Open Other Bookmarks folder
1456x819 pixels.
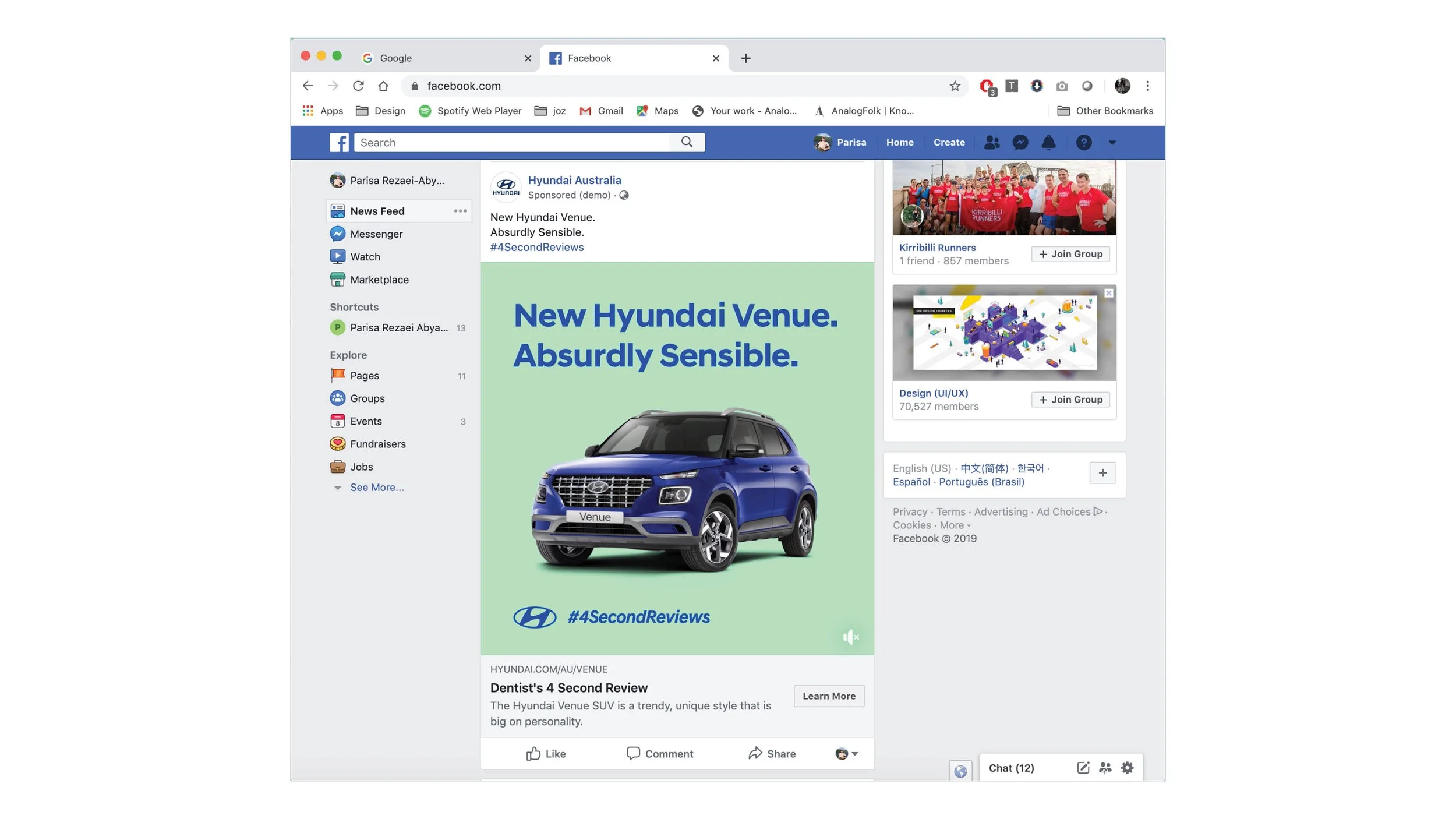[1104, 111]
